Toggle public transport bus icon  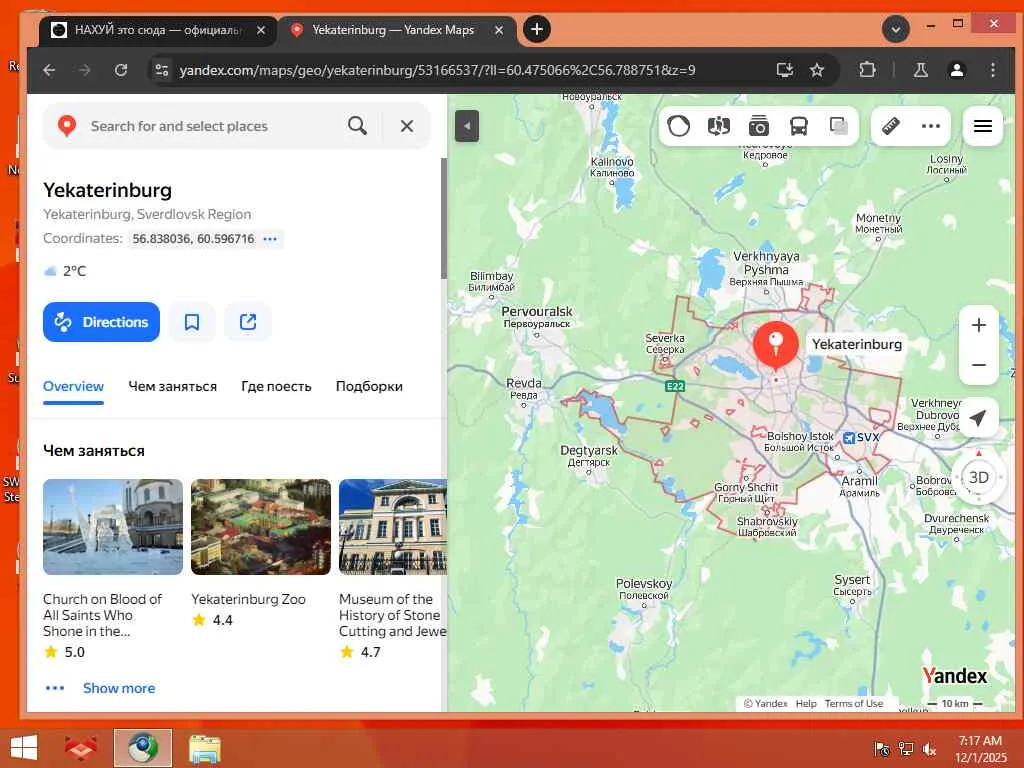point(799,125)
